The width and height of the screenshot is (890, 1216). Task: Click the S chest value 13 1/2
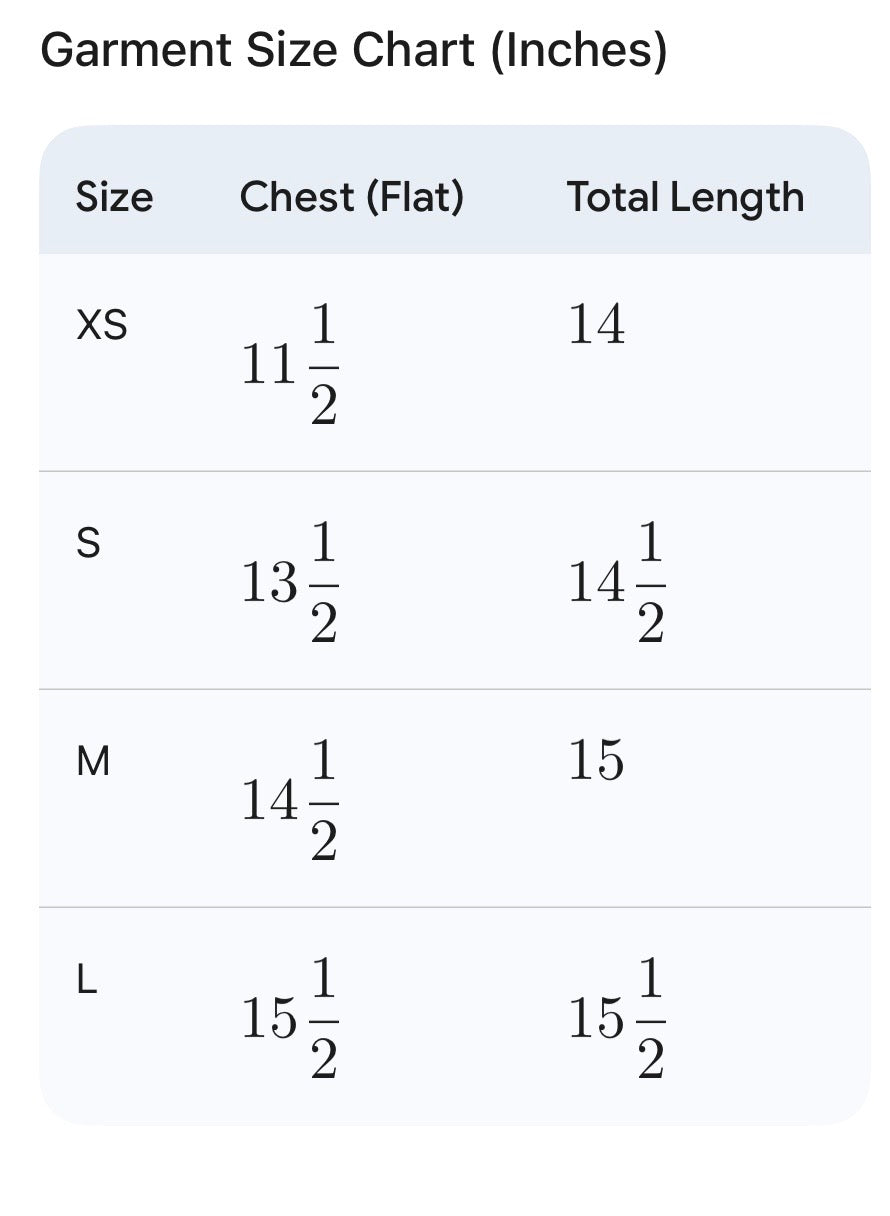291,584
